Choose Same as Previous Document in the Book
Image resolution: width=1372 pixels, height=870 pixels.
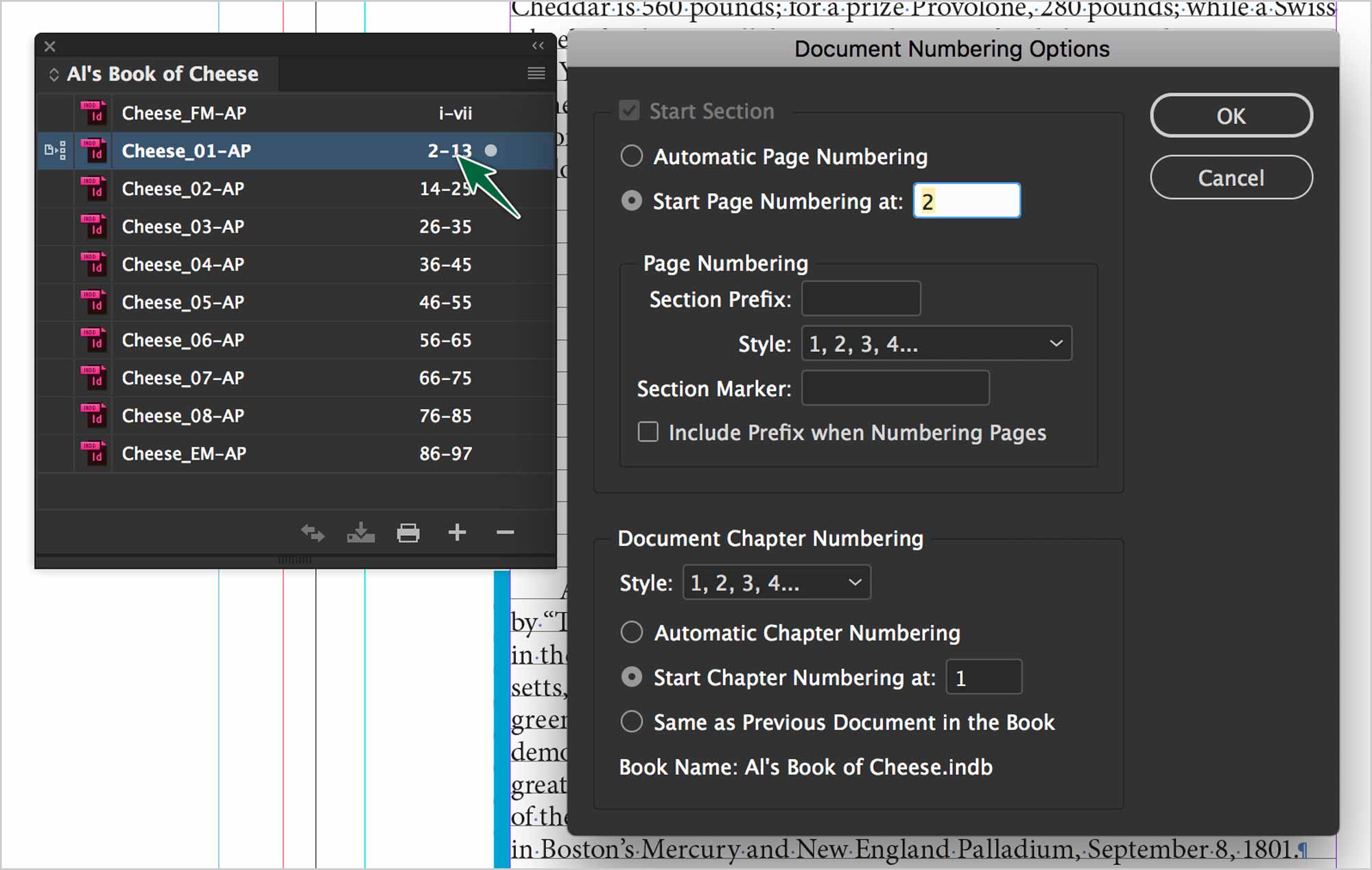coord(631,722)
